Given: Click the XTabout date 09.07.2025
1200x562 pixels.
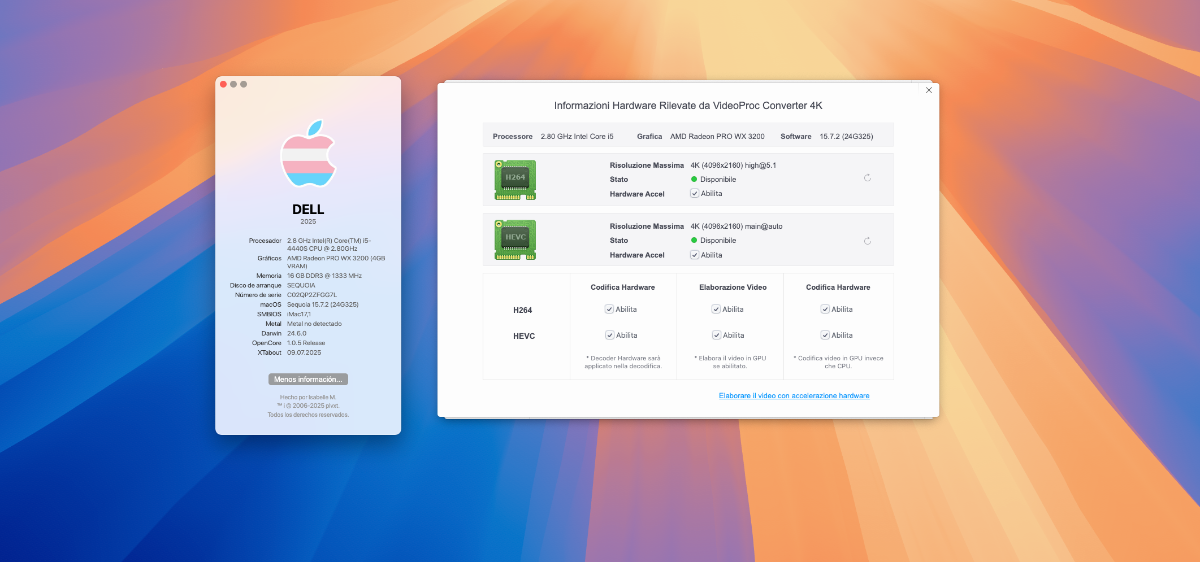Looking at the screenshot, I should coord(302,352).
